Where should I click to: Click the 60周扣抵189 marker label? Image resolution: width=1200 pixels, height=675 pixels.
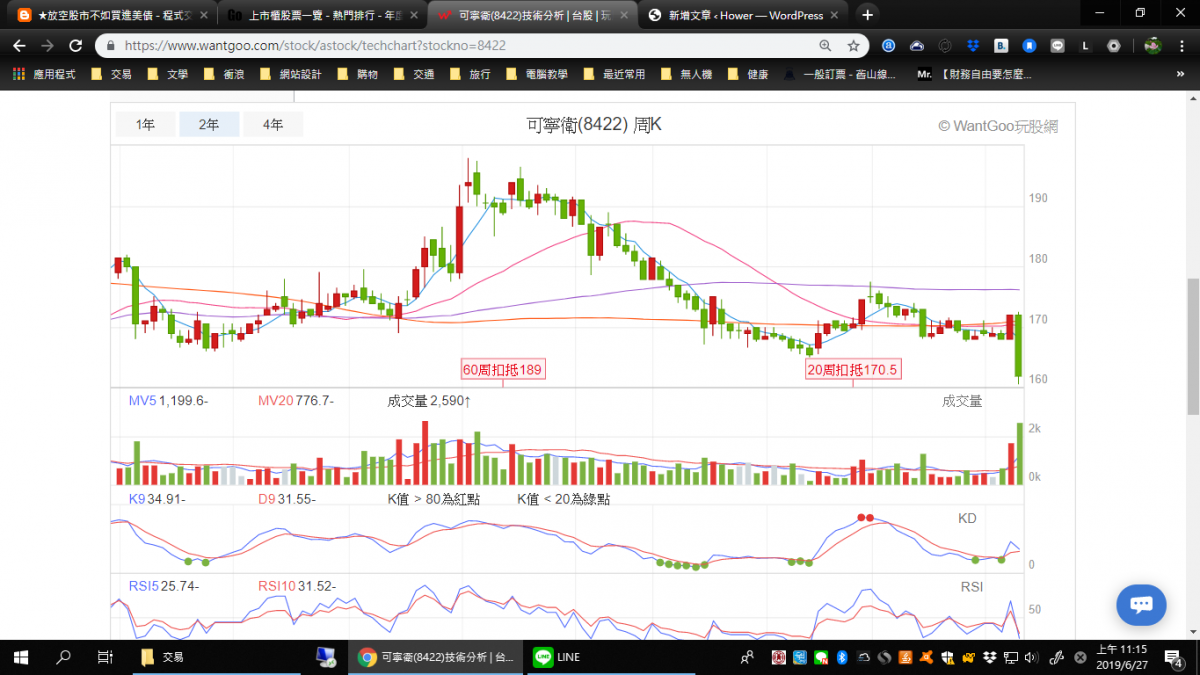pyautogui.click(x=502, y=370)
